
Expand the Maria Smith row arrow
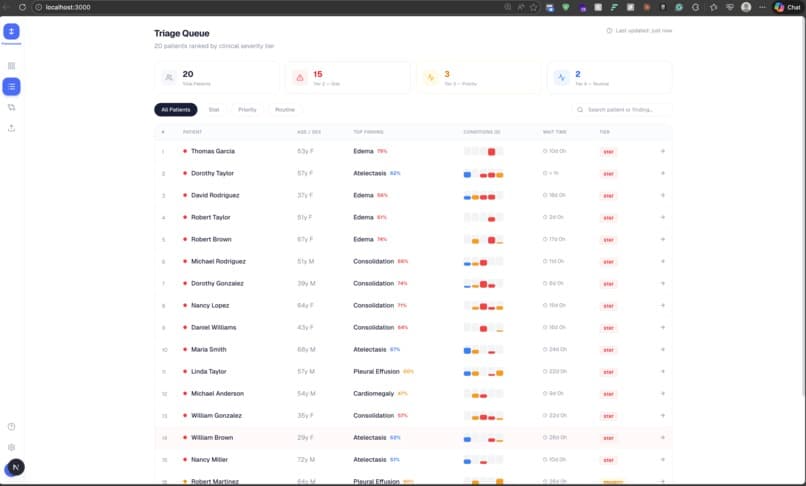point(663,349)
